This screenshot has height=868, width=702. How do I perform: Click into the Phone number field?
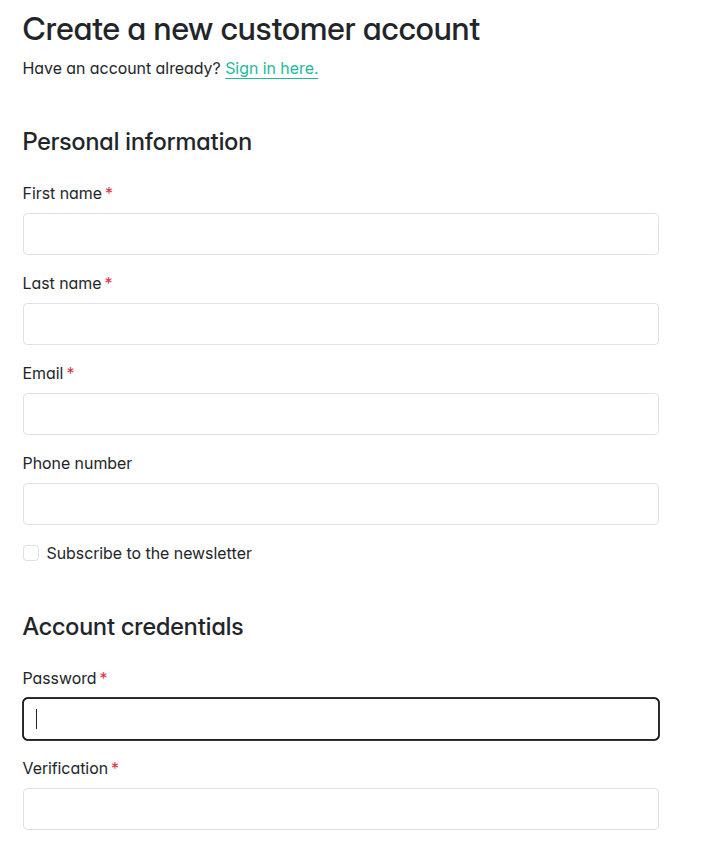pyautogui.click(x=340, y=504)
